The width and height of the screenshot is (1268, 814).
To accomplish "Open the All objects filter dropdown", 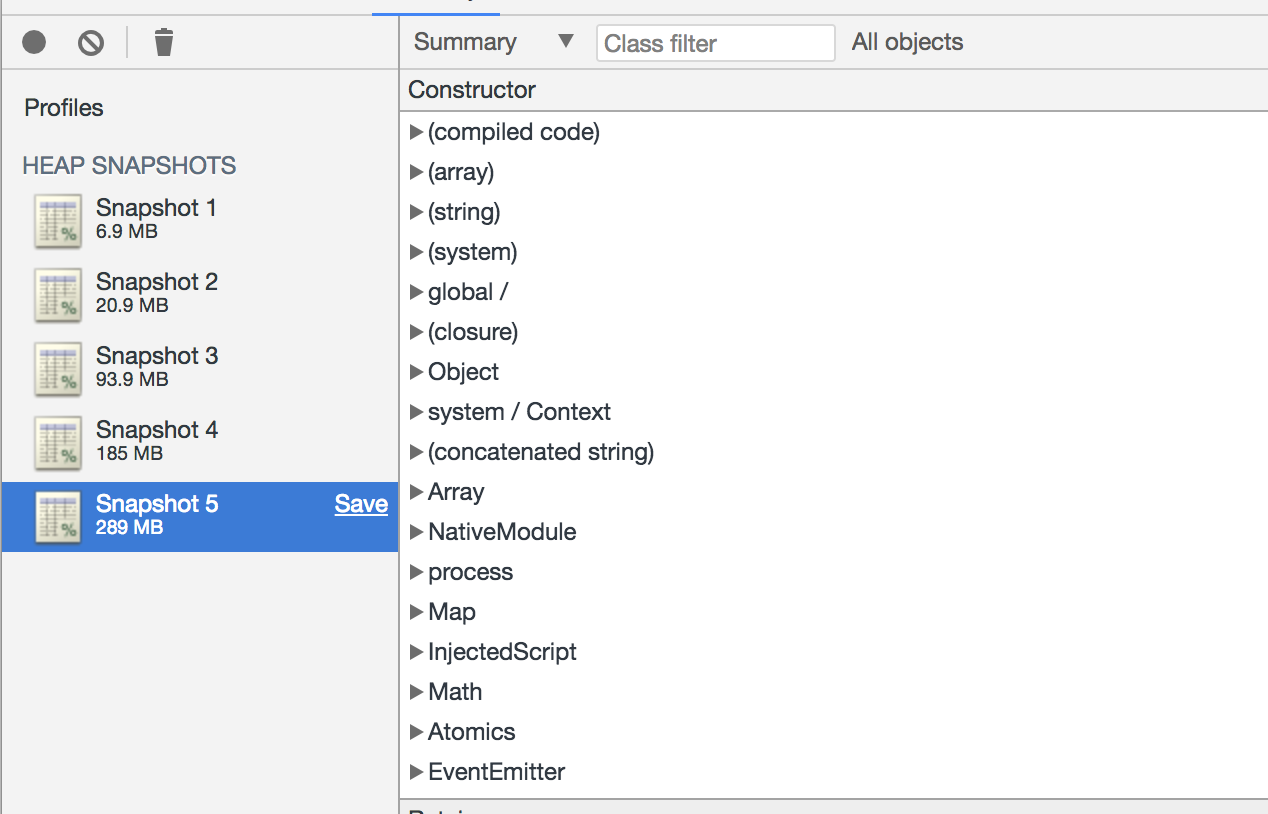I will click(x=906, y=42).
